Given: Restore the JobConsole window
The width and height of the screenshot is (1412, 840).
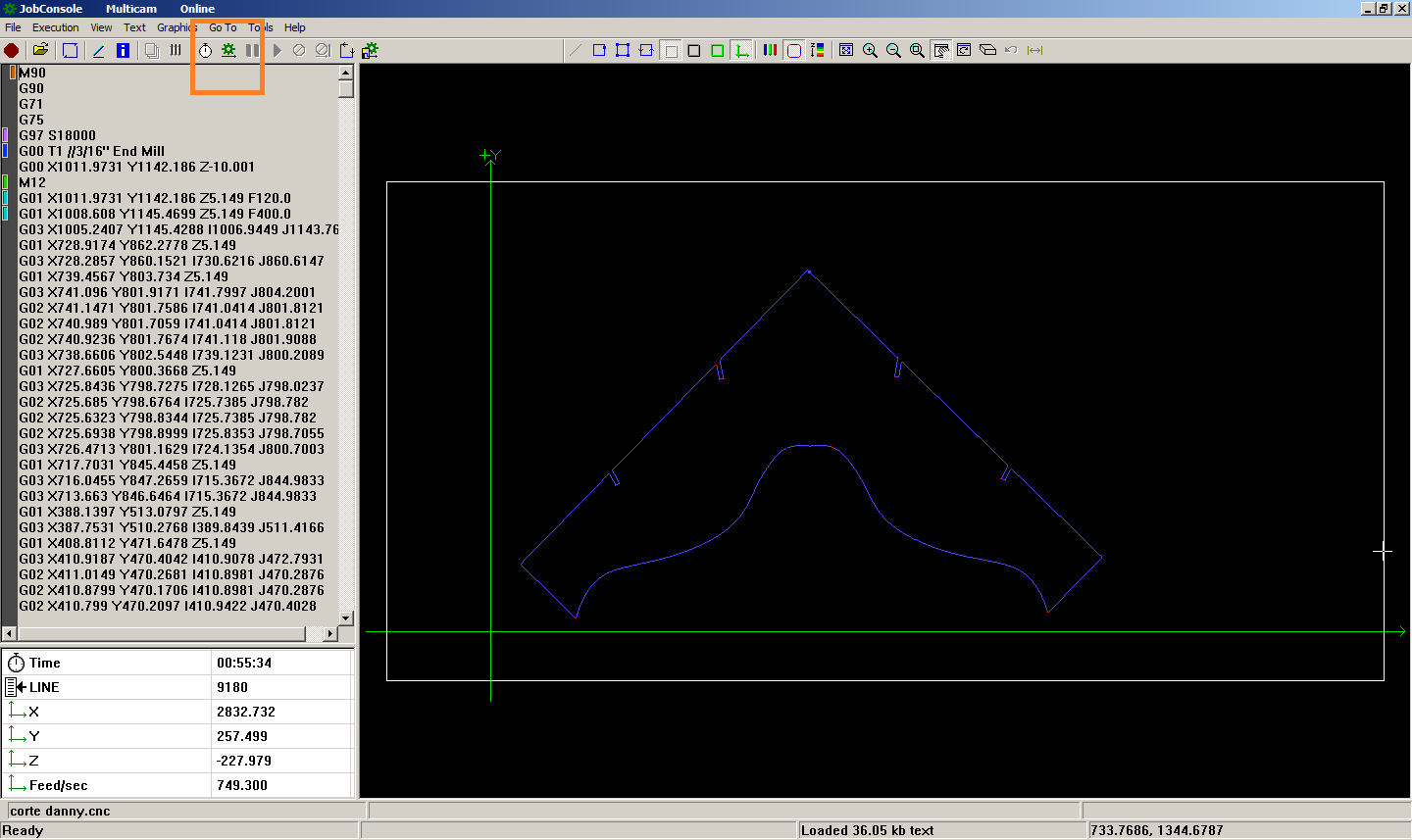Looking at the screenshot, I should [x=1384, y=8].
